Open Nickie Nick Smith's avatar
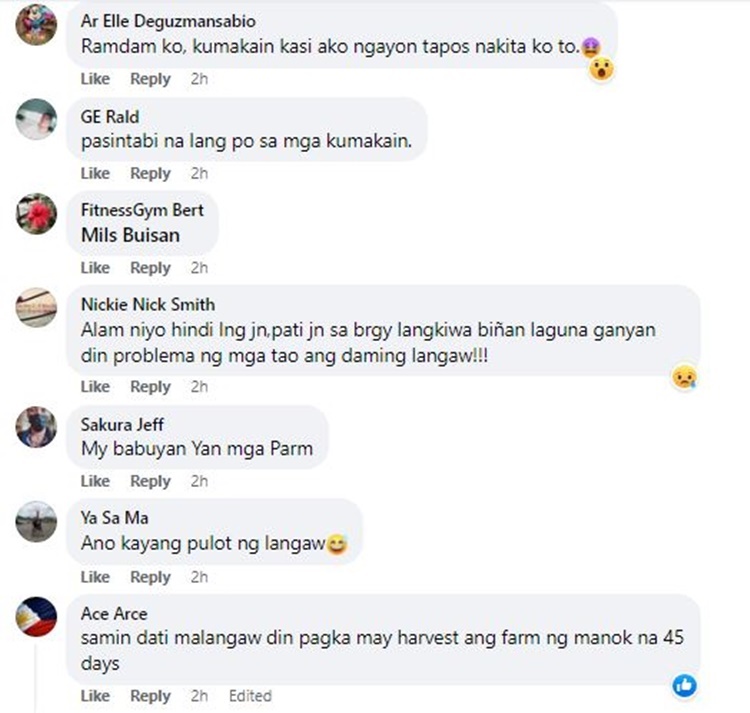This screenshot has width=750, height=713. point(36,307)
